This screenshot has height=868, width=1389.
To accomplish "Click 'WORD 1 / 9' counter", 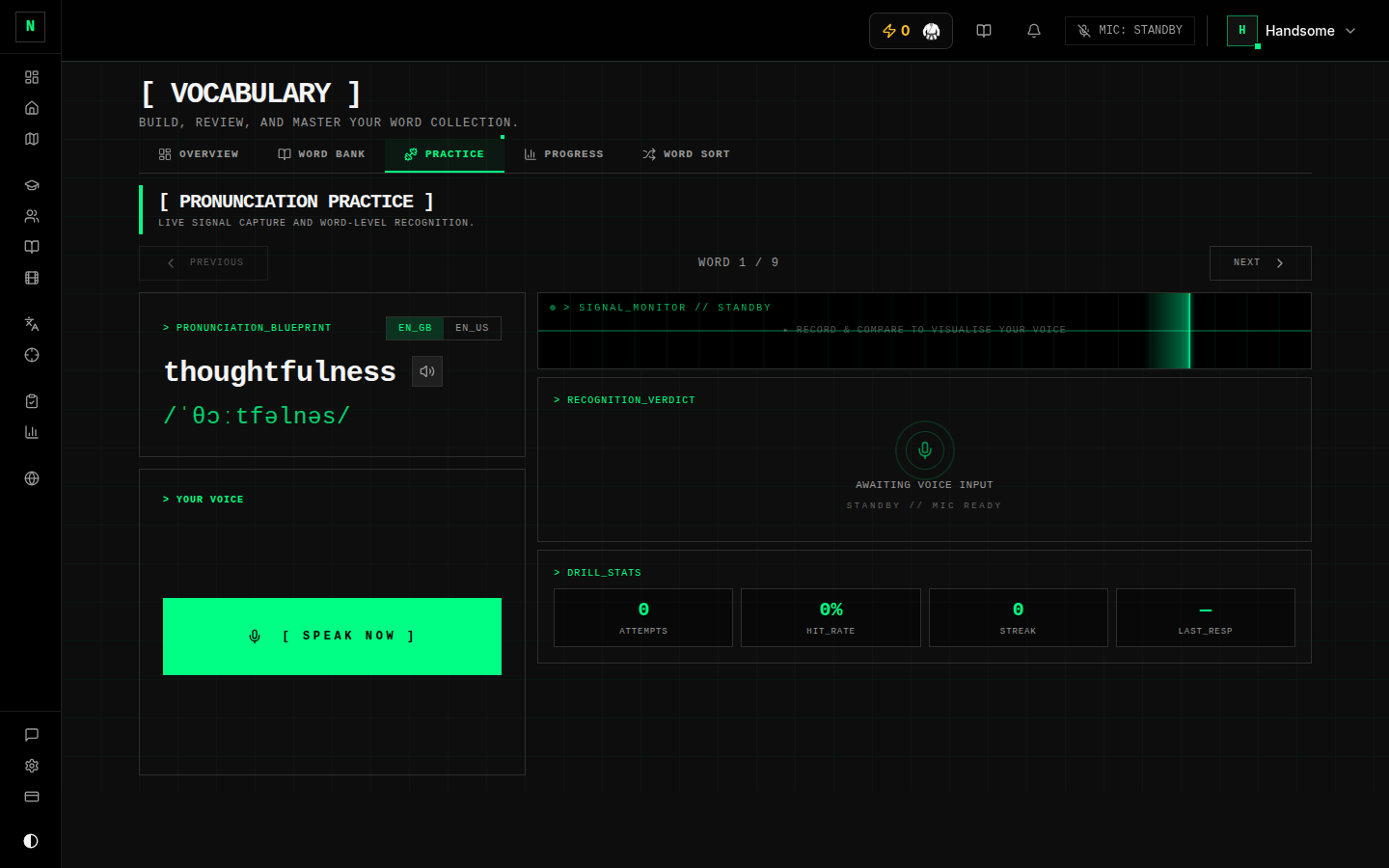I will pos(738,262).
